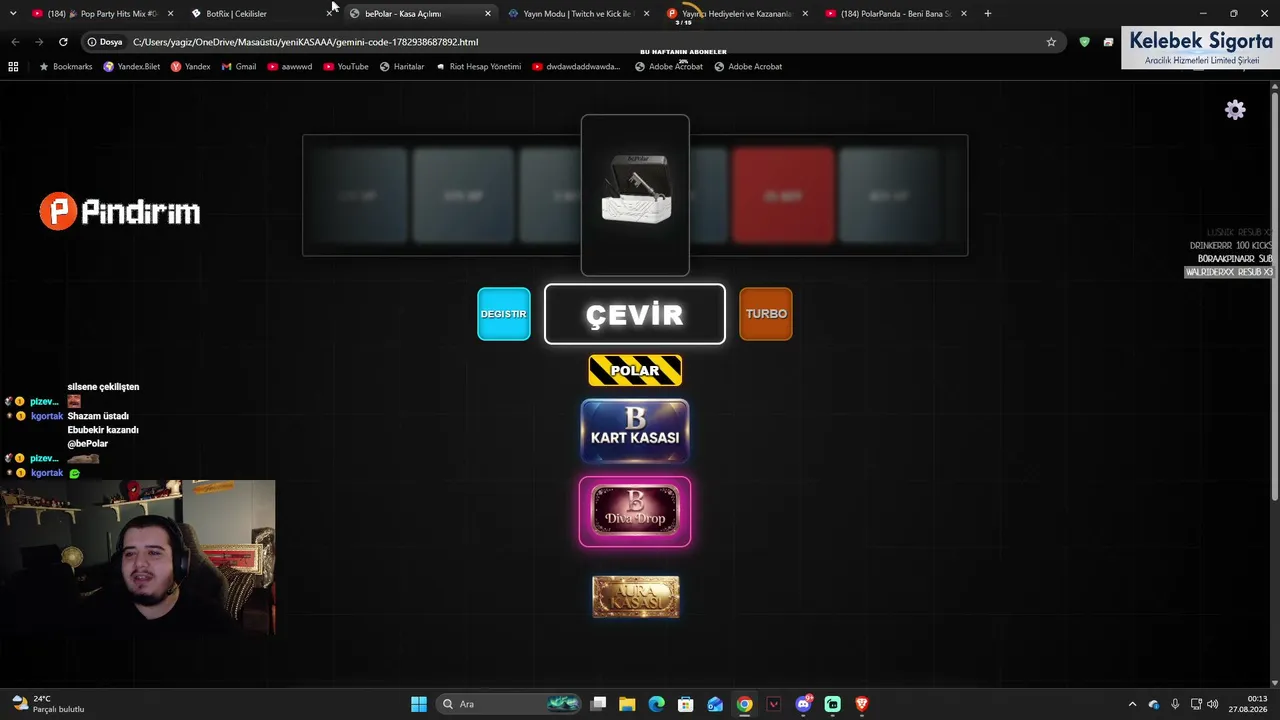The image size is (1280, 720).
Task: Click the 'WALRIDERXX RESUB X3' subscriber entry
Action: coord(1229,272)
